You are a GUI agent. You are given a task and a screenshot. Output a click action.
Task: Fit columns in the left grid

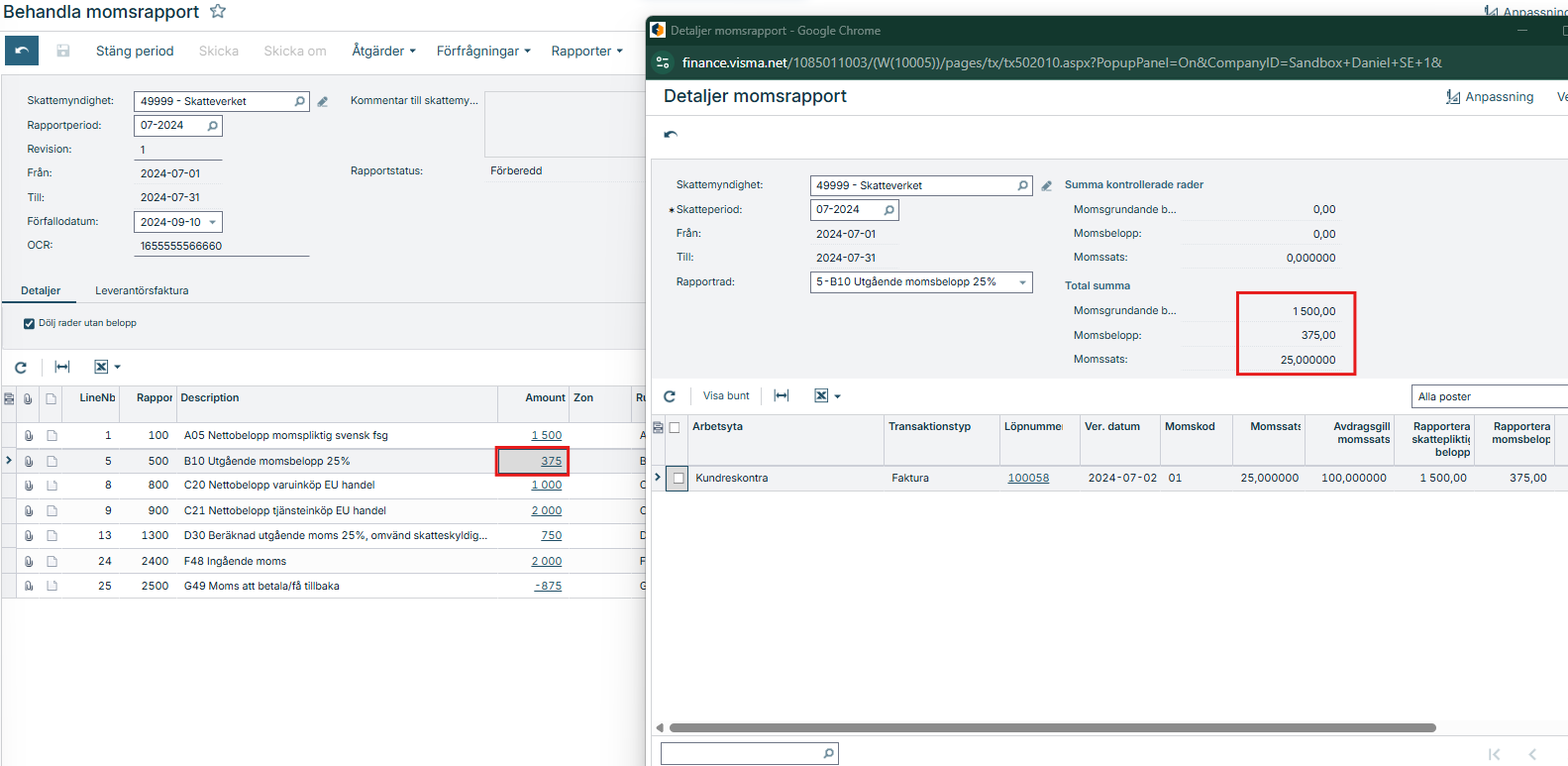62,367
